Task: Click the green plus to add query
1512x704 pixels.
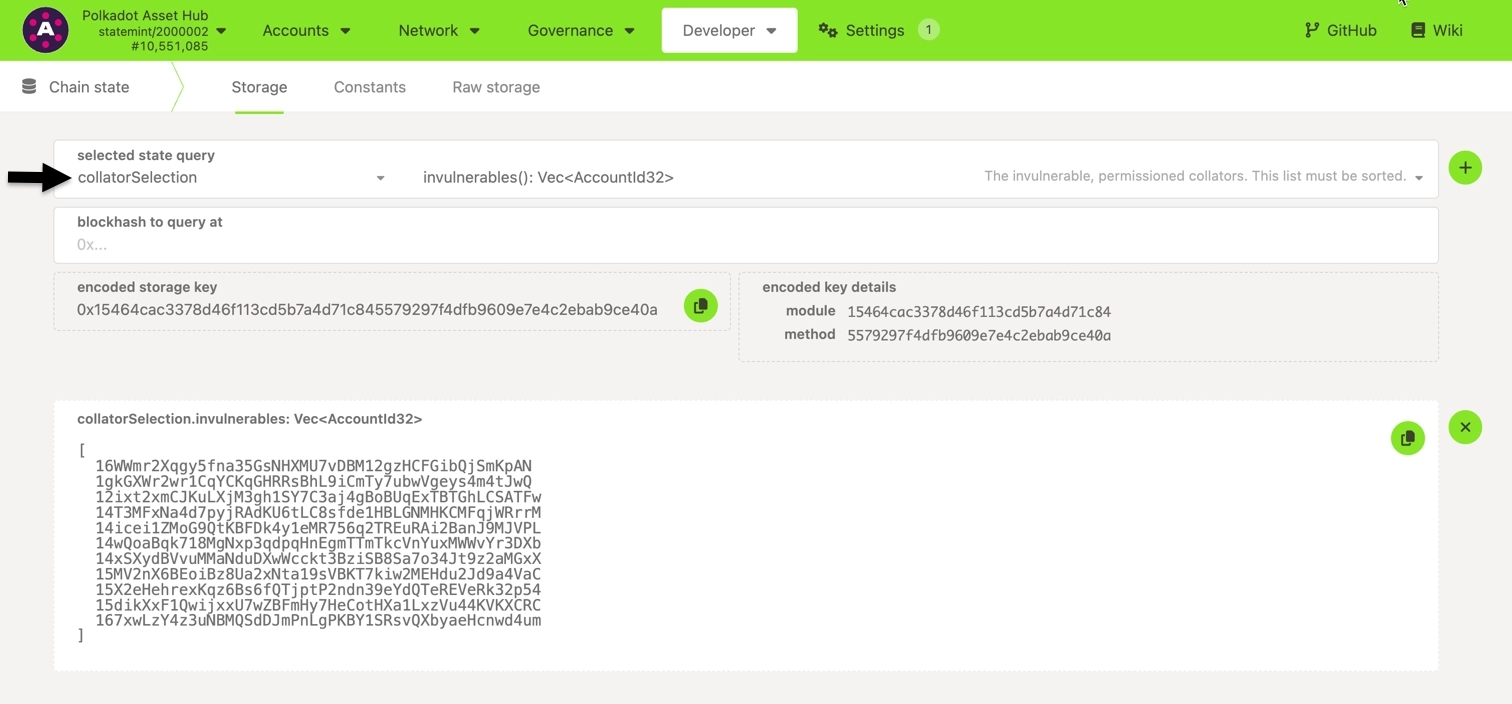Action: click(x=1464, y=168)
